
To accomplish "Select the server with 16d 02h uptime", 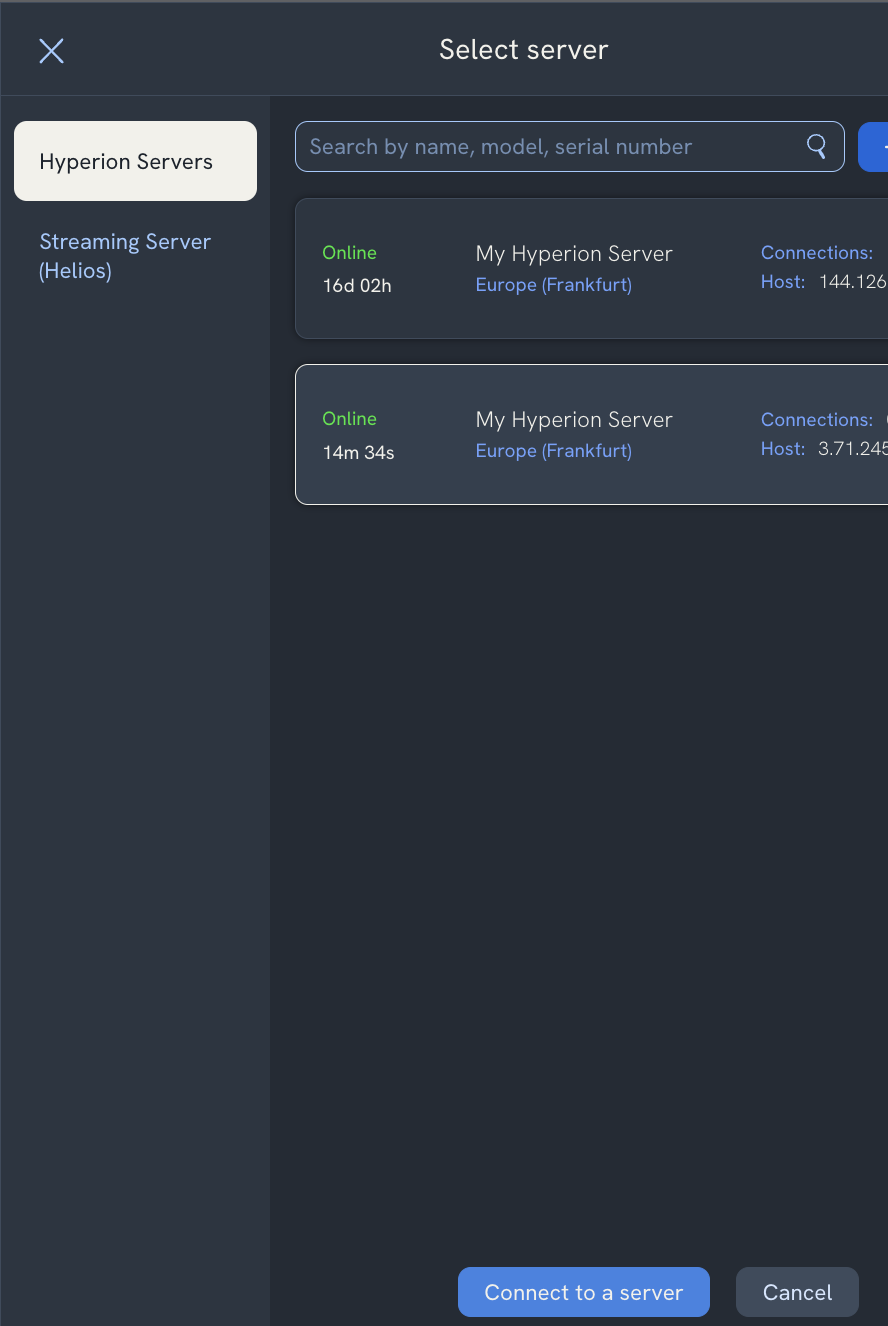I will (357, 286).
